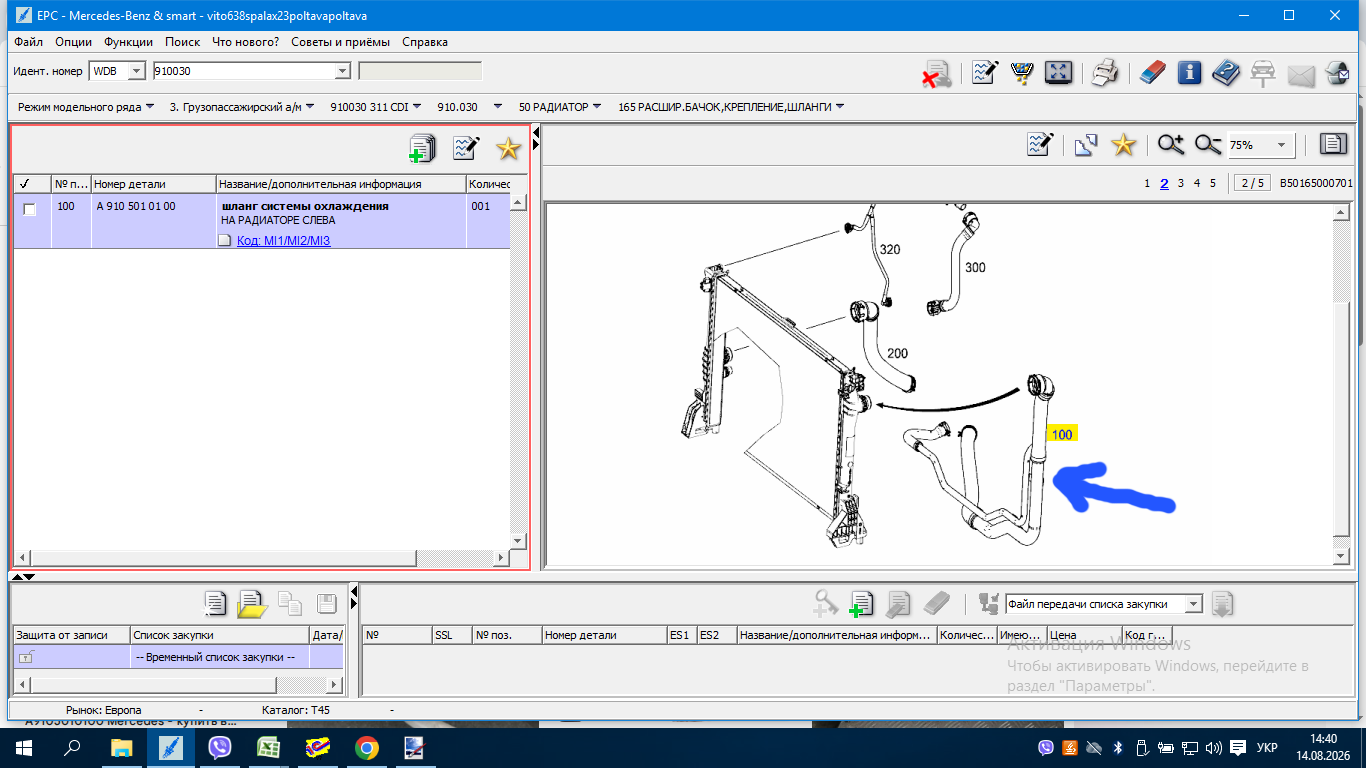Screen dimensions: 1366x768
Task: Open the Функции menu
Action: (128, 42)
